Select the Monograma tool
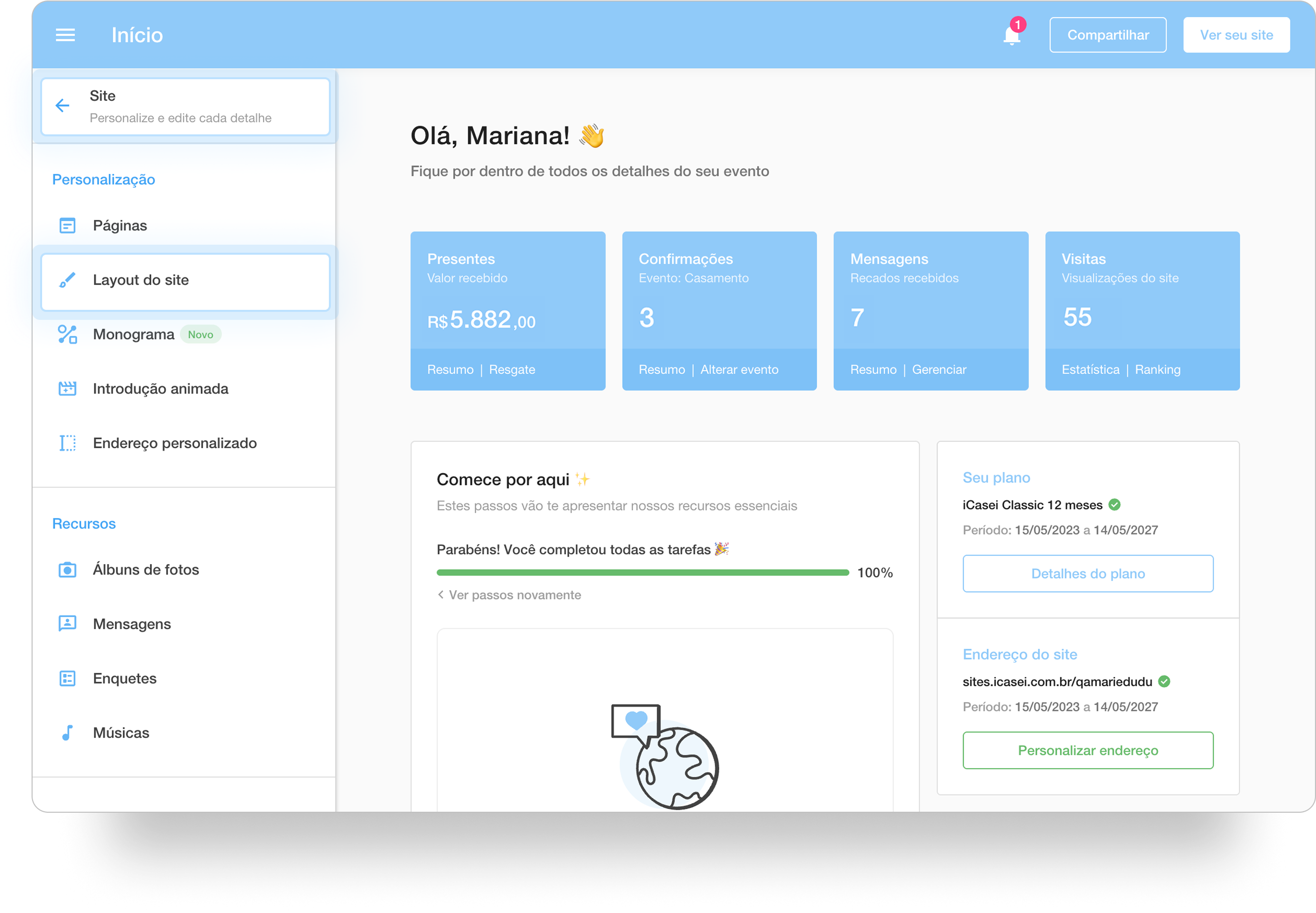This screenshot has height=913, width=1316. (133, 333)
